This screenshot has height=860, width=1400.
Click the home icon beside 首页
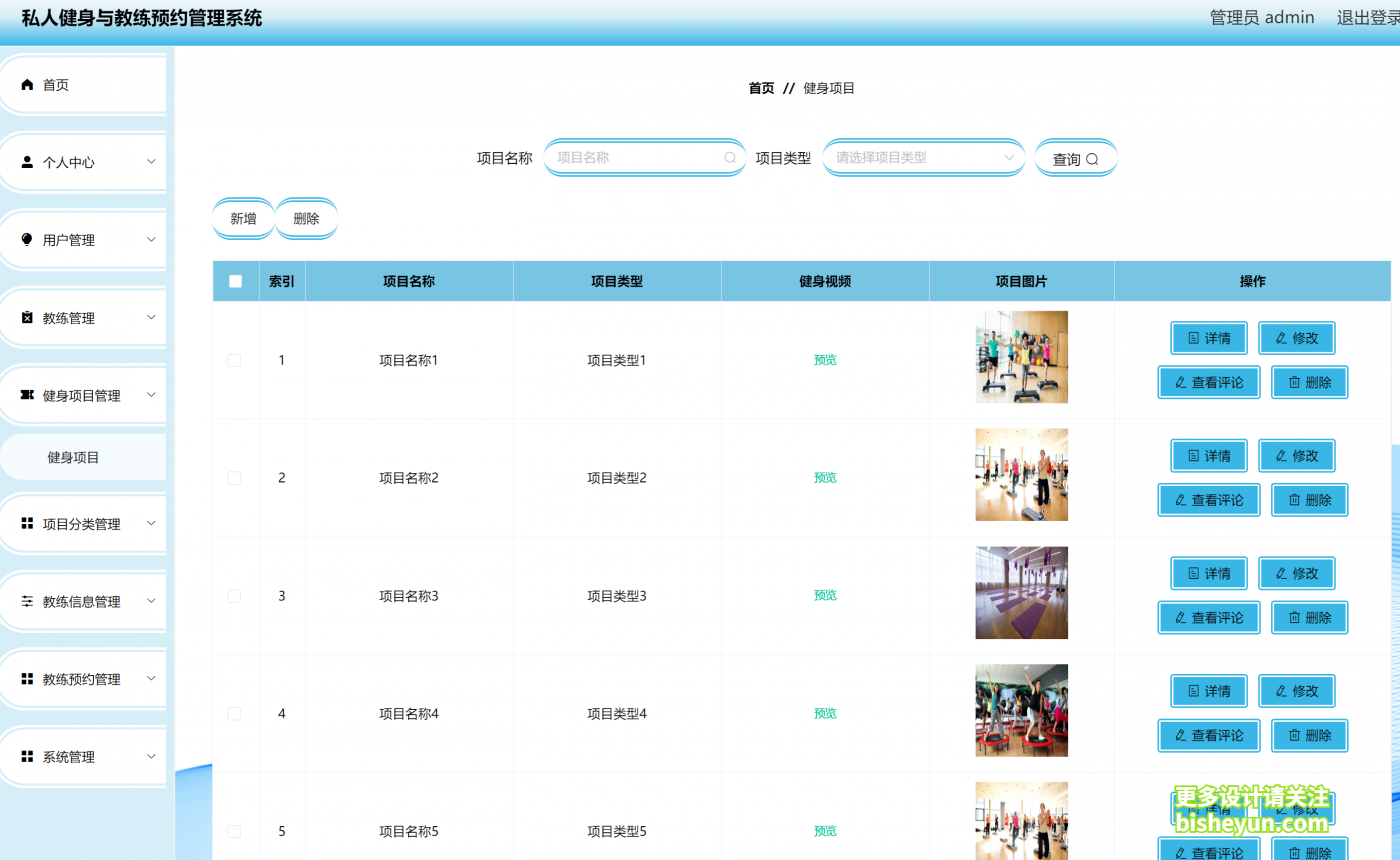tap(27, 85)
